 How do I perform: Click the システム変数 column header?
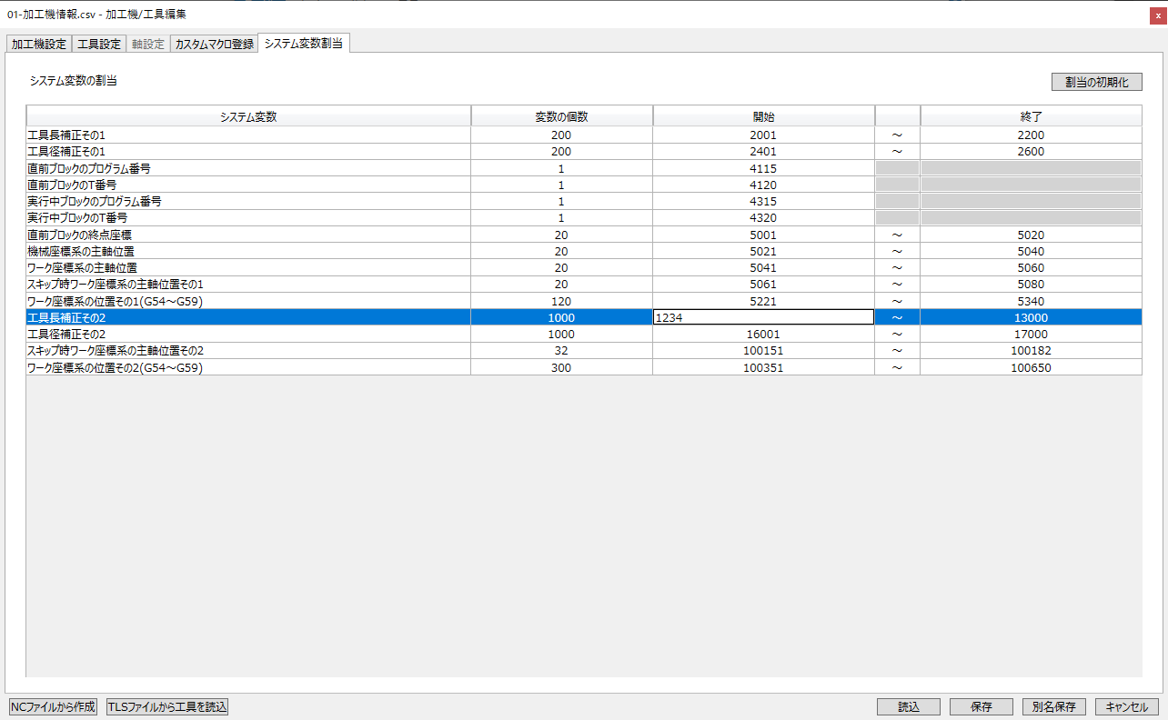click(248, 117)
